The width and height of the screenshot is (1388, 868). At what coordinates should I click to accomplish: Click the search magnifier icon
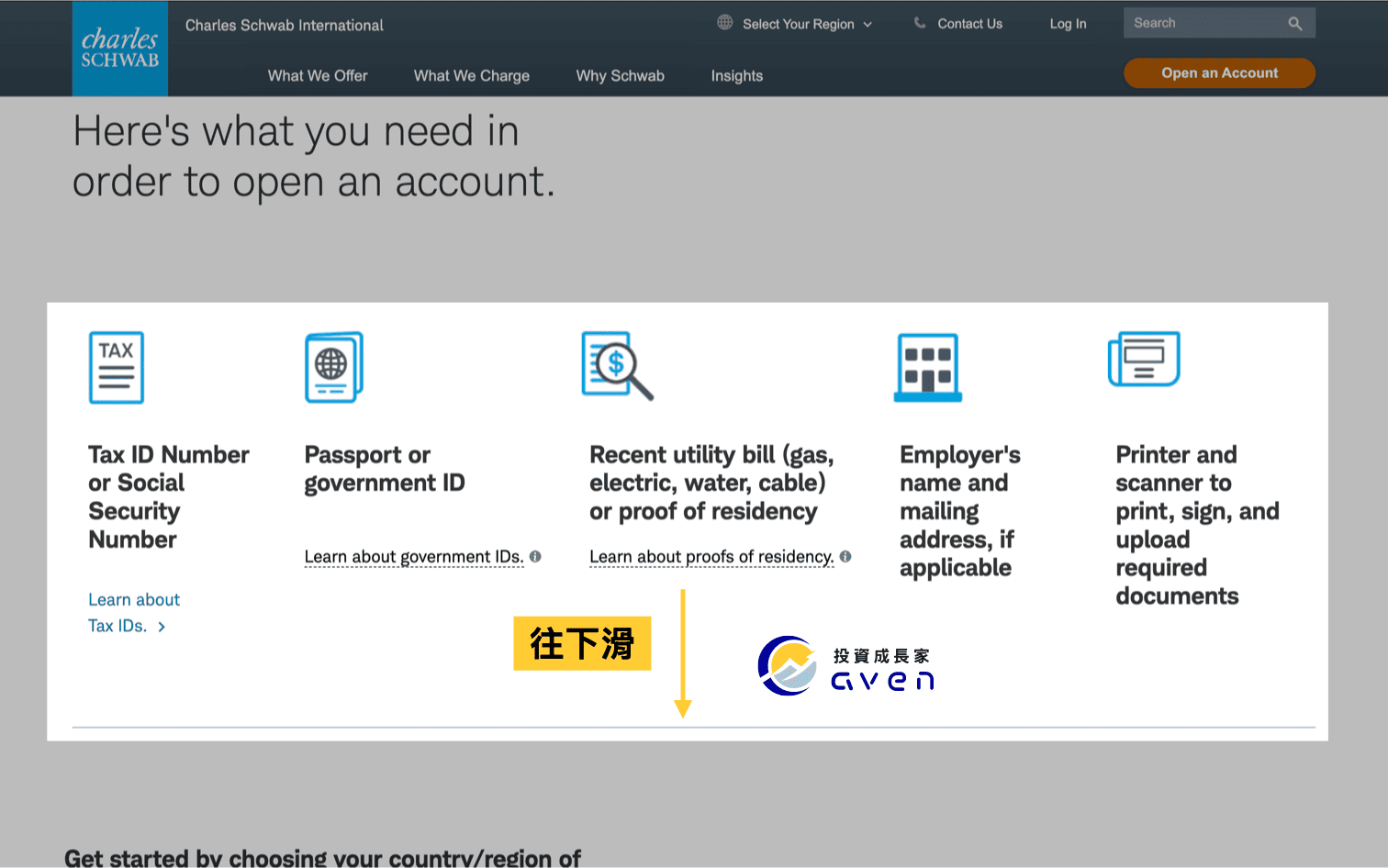(x=1294, y=24)
